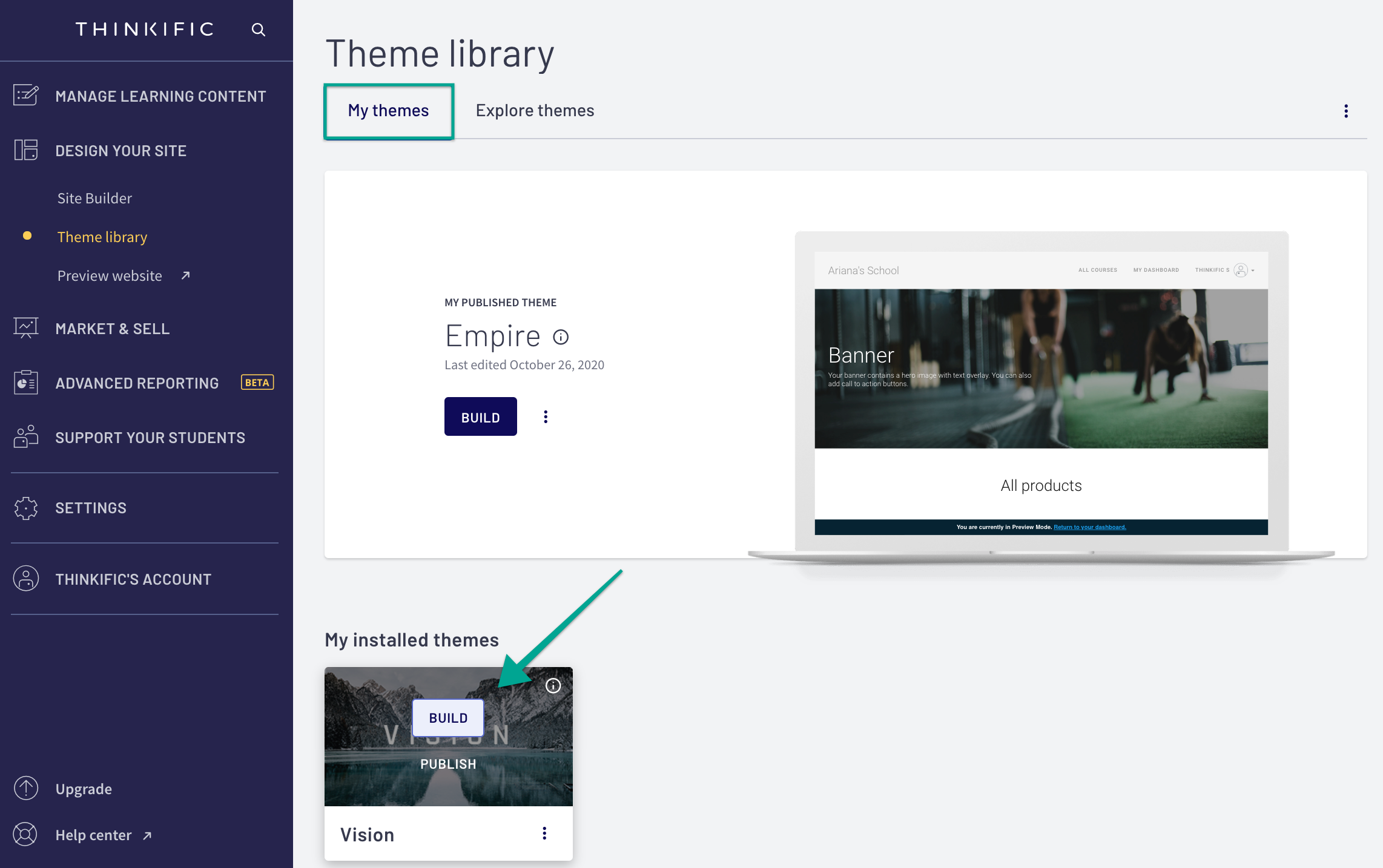Switch to the My themes tab
Screen dimensions: 1383x868
click(388, 111)
